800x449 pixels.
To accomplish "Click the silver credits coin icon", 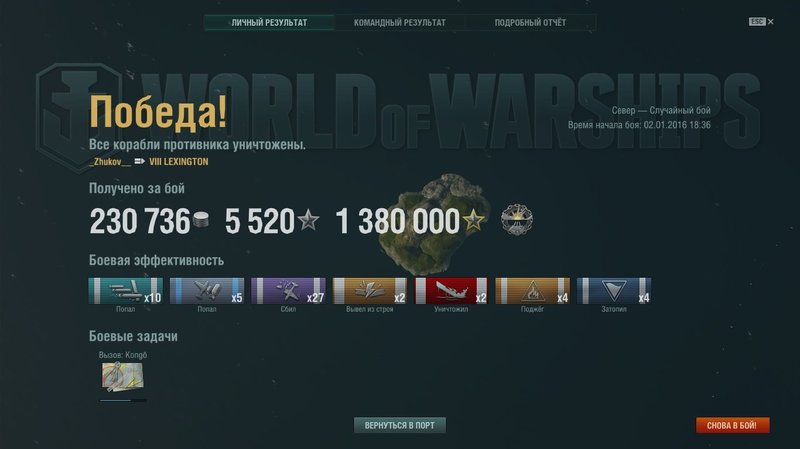I will [x=201, y=220].
